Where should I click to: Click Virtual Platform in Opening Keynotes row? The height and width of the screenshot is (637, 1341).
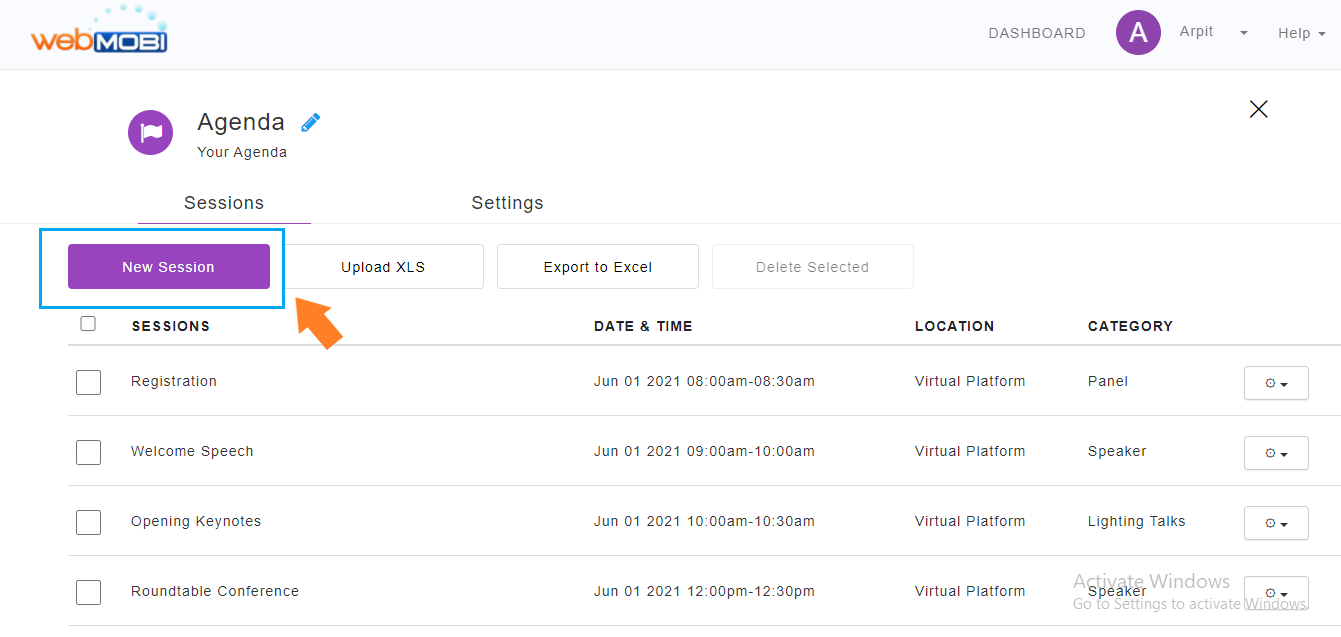tap(970, 521)
